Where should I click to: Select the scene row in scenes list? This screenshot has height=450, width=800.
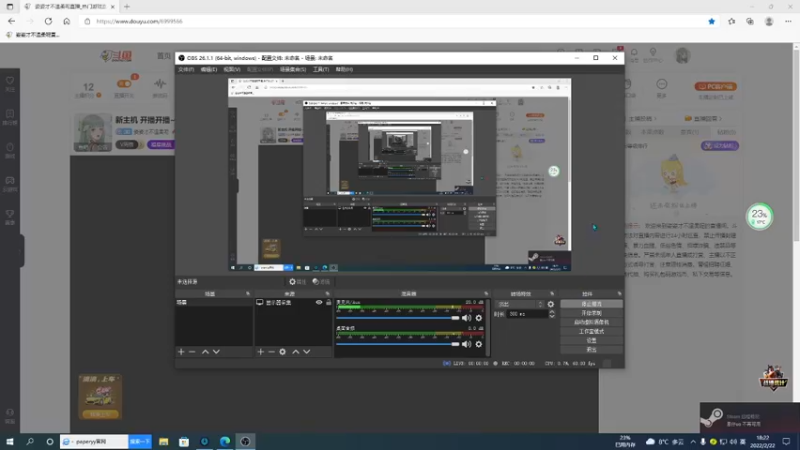click(x=214, y=303)
